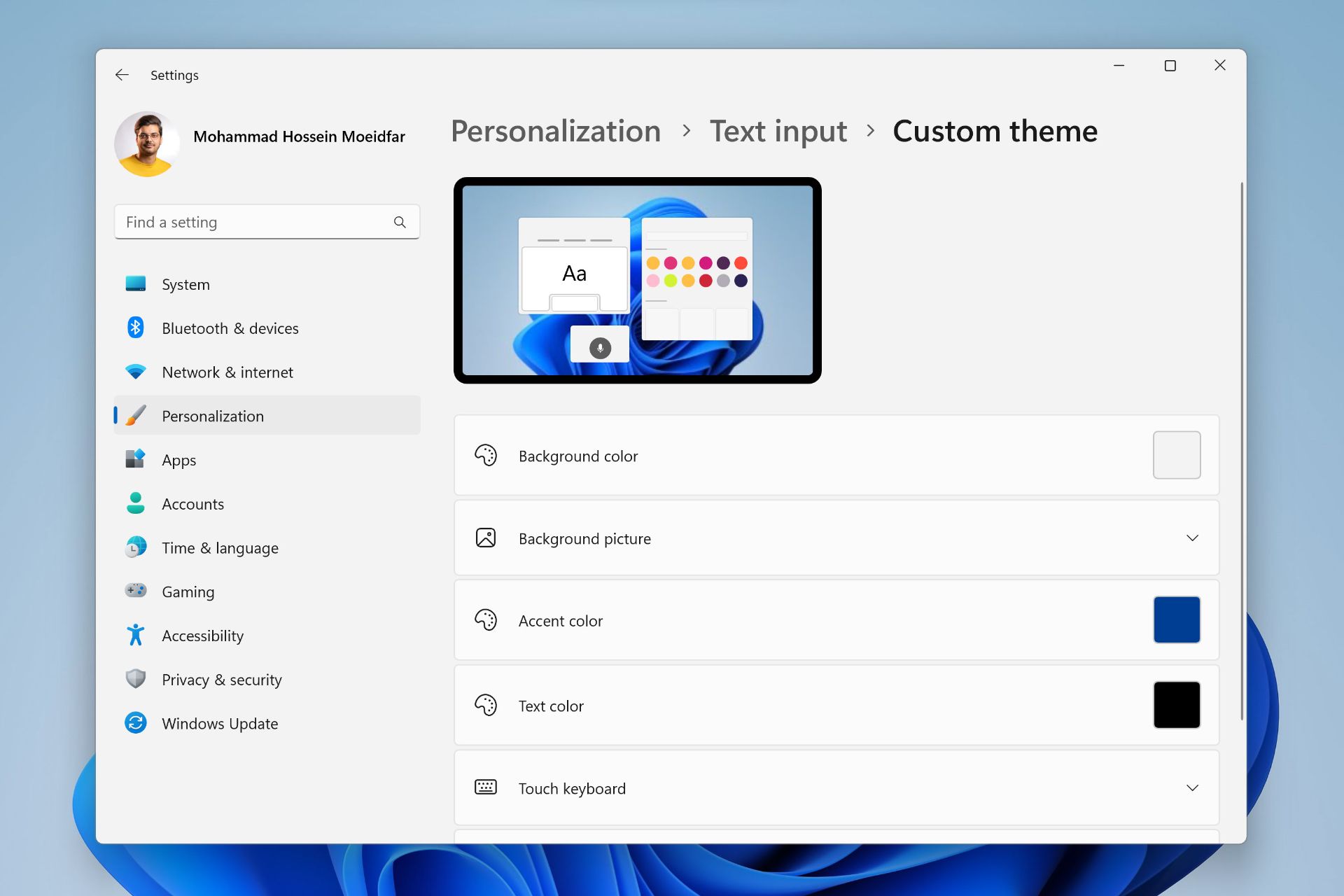This screenshot has height=896, width=1344.
Task: Open the black Text color swatch
Action: pyautogui.click(x=1177, y=705)
